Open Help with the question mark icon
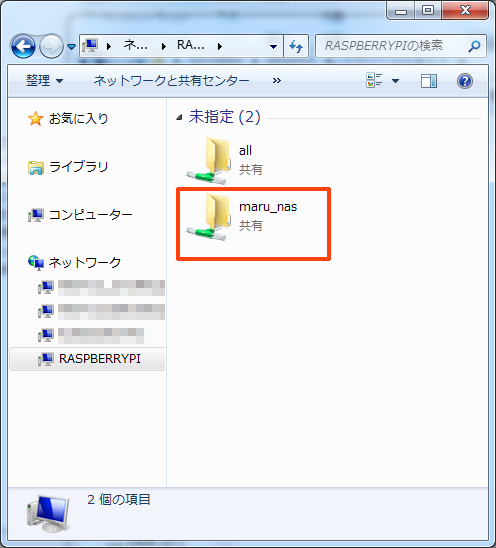This screenshot has height=548, width=496. (x=465, y=81)
